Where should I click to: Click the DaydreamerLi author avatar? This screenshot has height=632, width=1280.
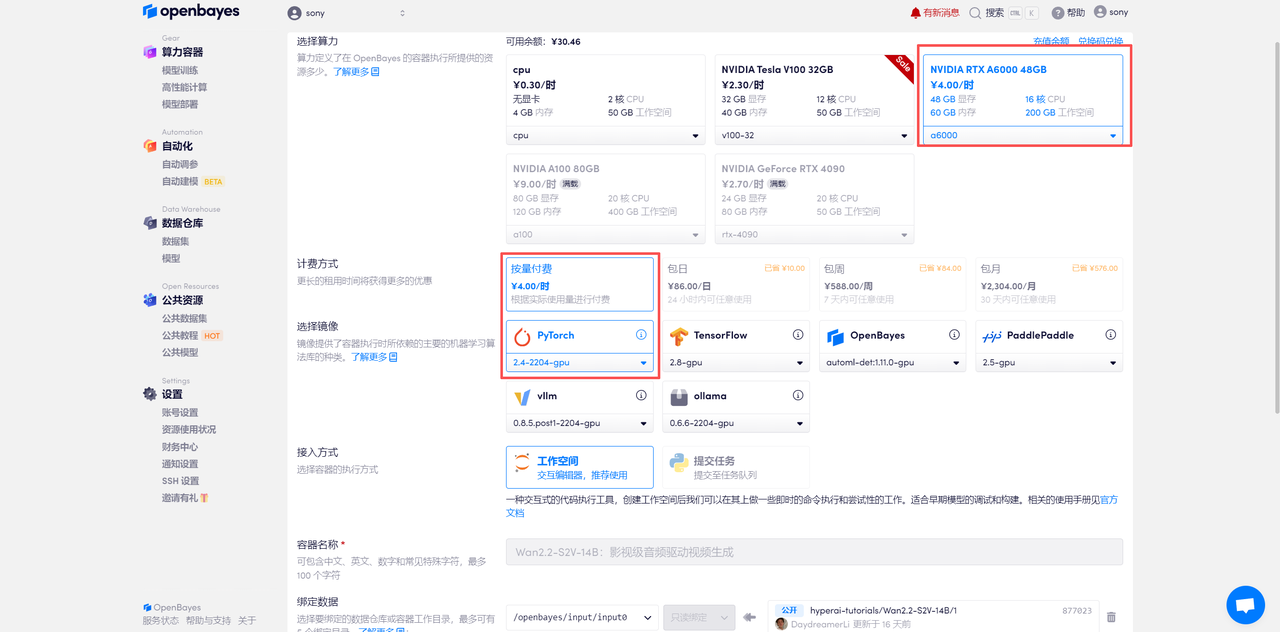click(x=781, y=624)
